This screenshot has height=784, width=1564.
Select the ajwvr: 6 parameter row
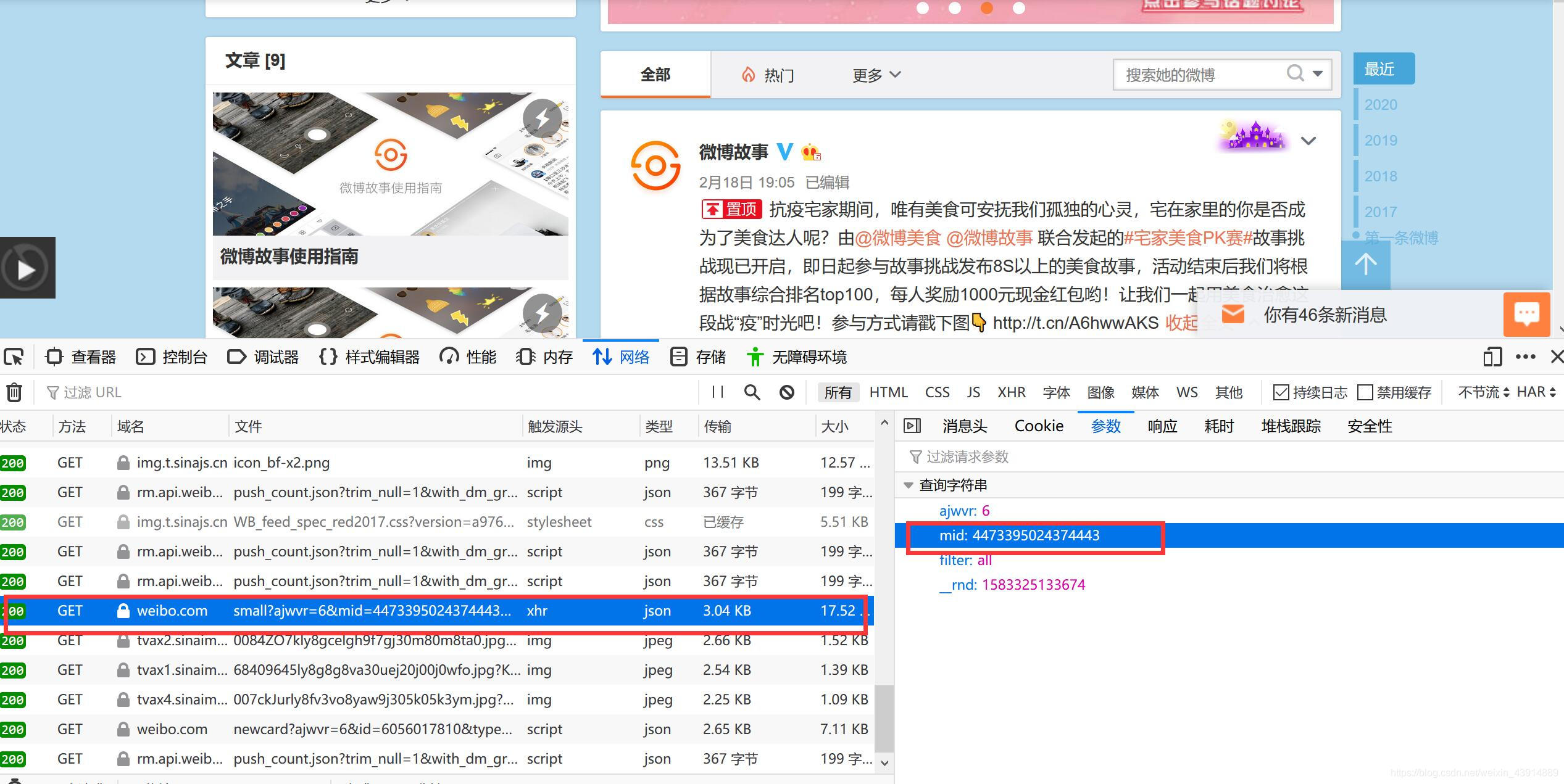(x=1228, y=511)
